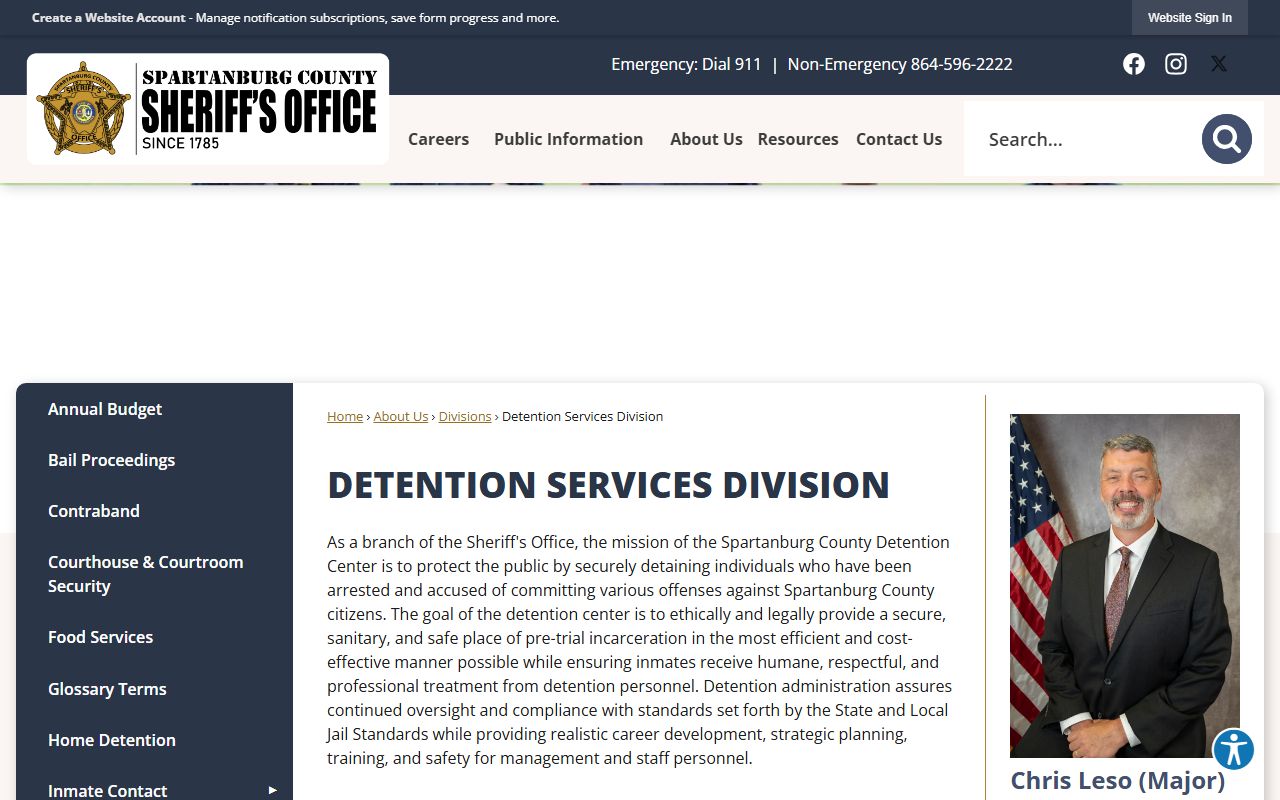The image size is (1280, 800).
Task: Open the Careers menu
Action: (x=438, y=139)
